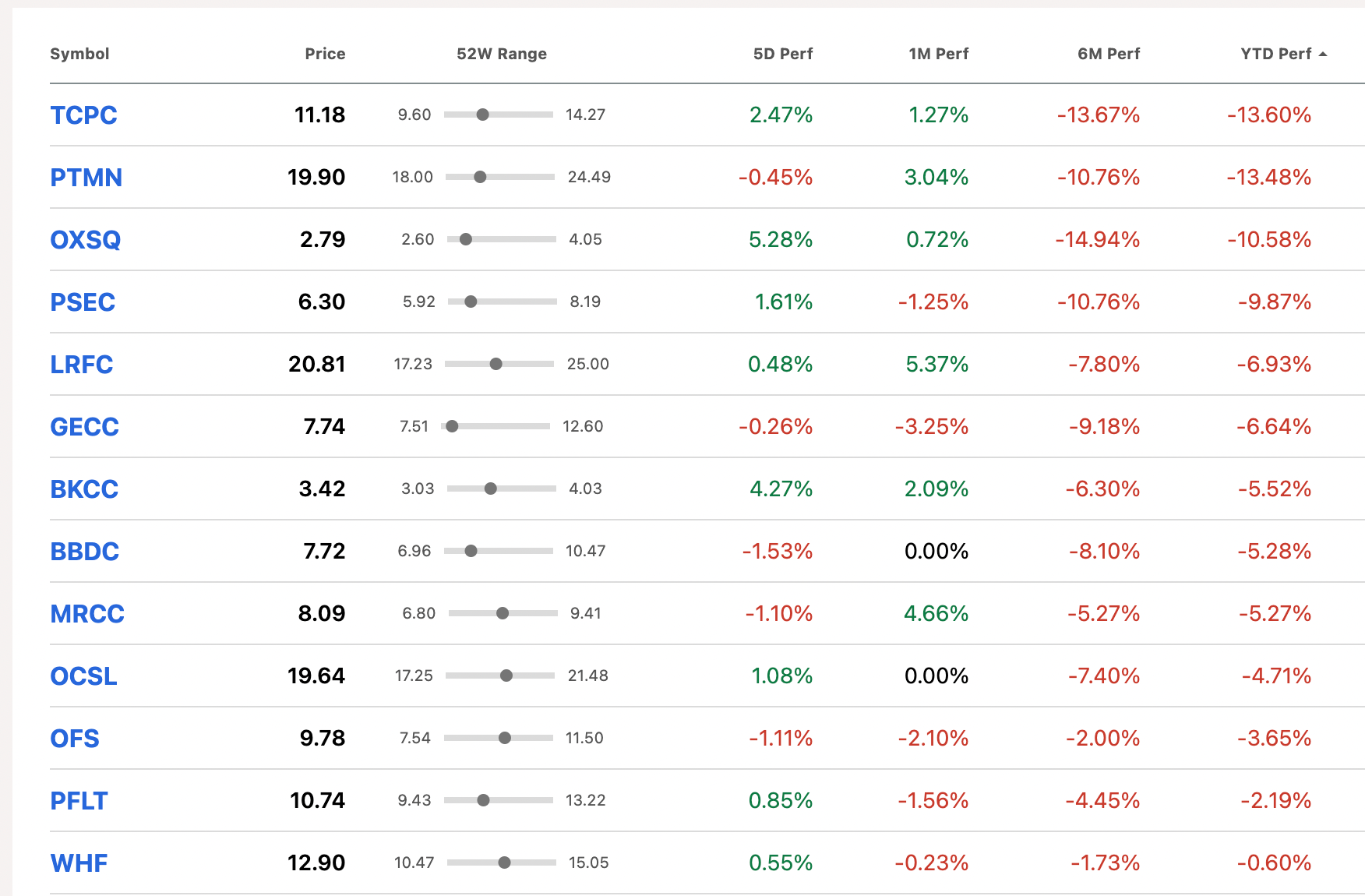Click the WHF symbol link
Screen dimensions: 1365x896
click(x=79, y=863)
